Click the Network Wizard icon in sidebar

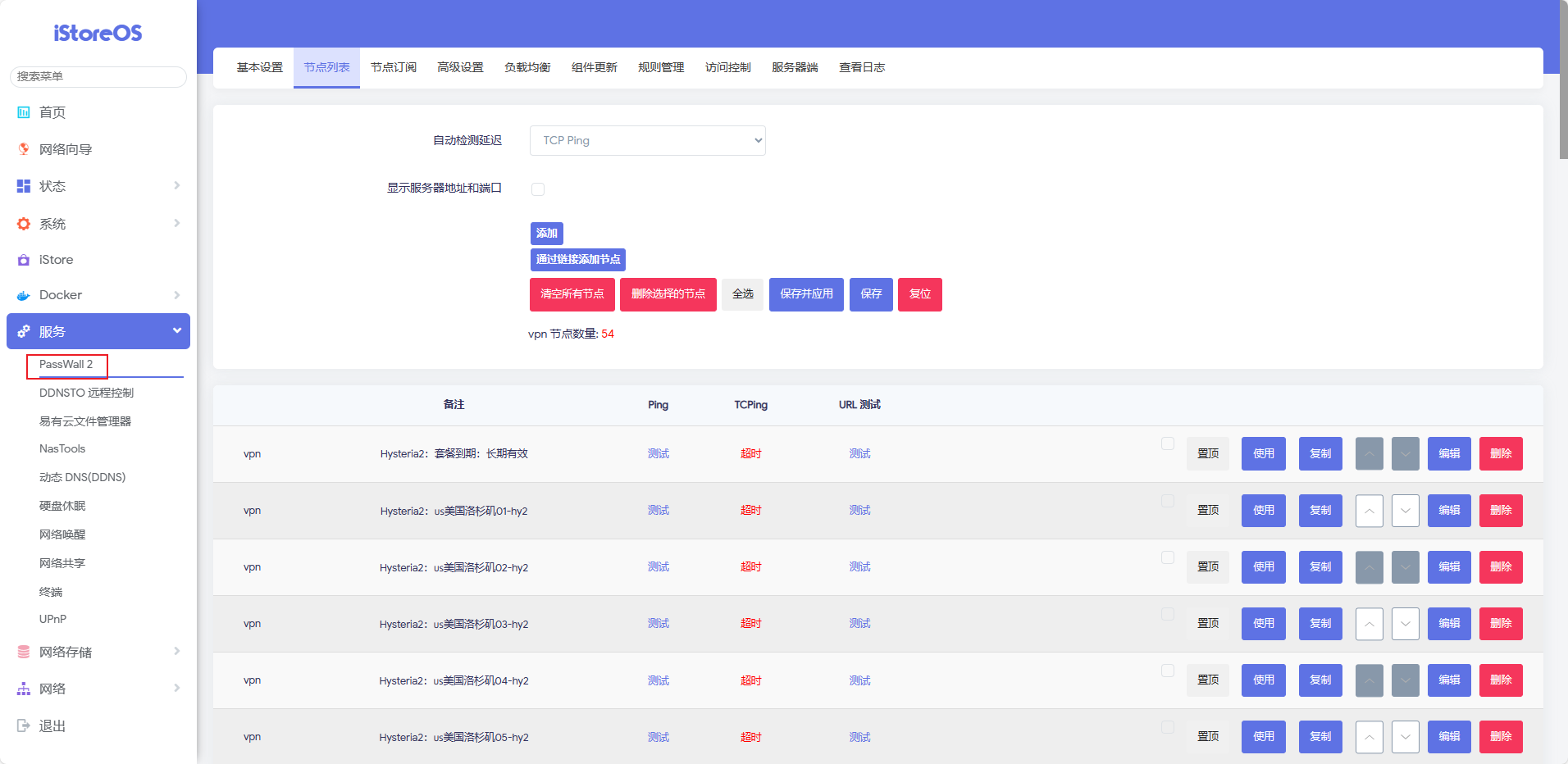pyautogui.click(x=24, y=149)
